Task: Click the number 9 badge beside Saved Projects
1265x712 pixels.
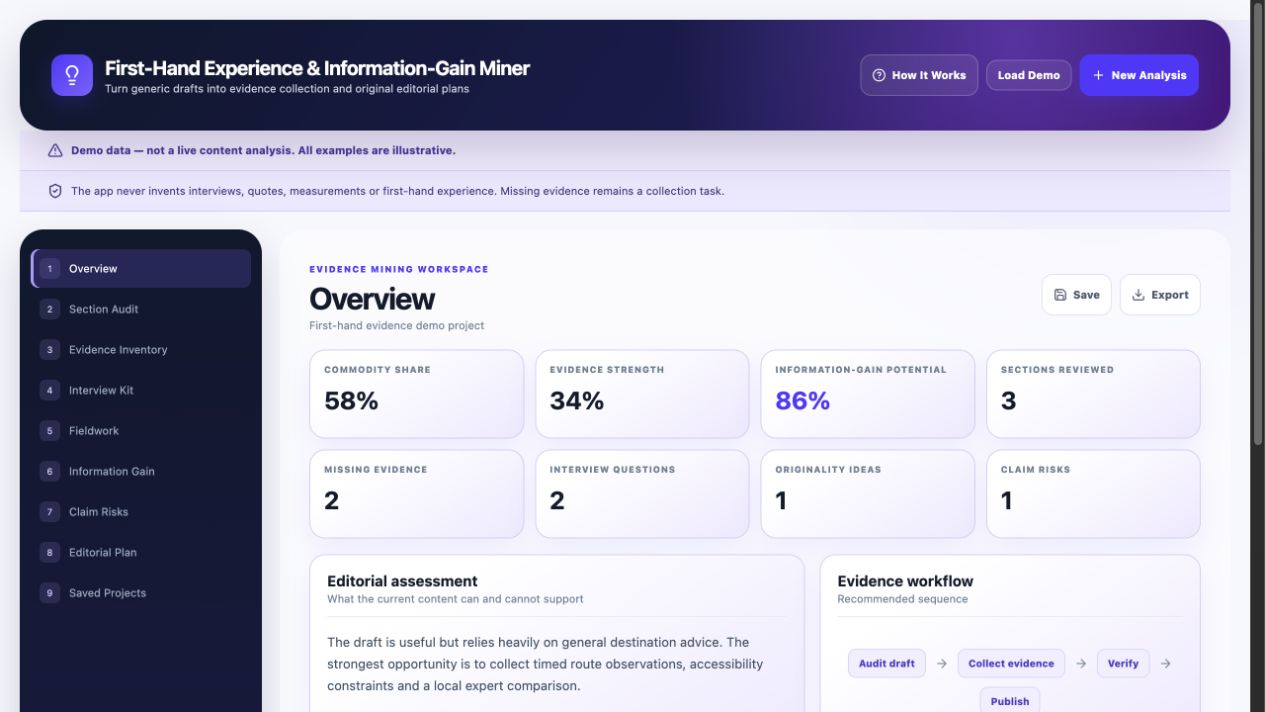Action: pyautogui.click(x=50, y=593)
